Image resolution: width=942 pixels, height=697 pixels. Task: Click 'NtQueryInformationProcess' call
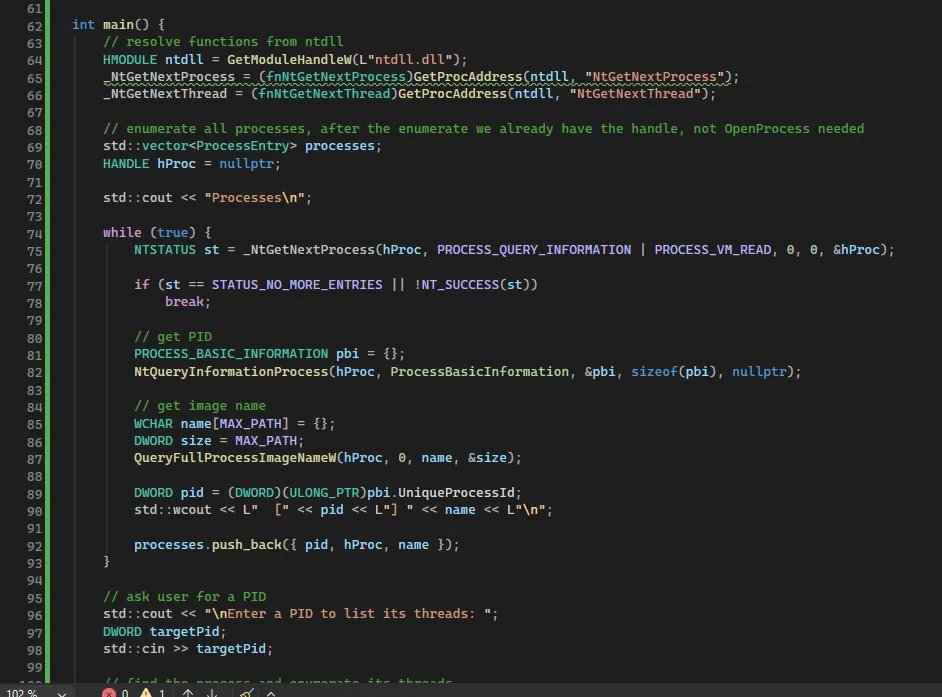click(x=231, y=372)
